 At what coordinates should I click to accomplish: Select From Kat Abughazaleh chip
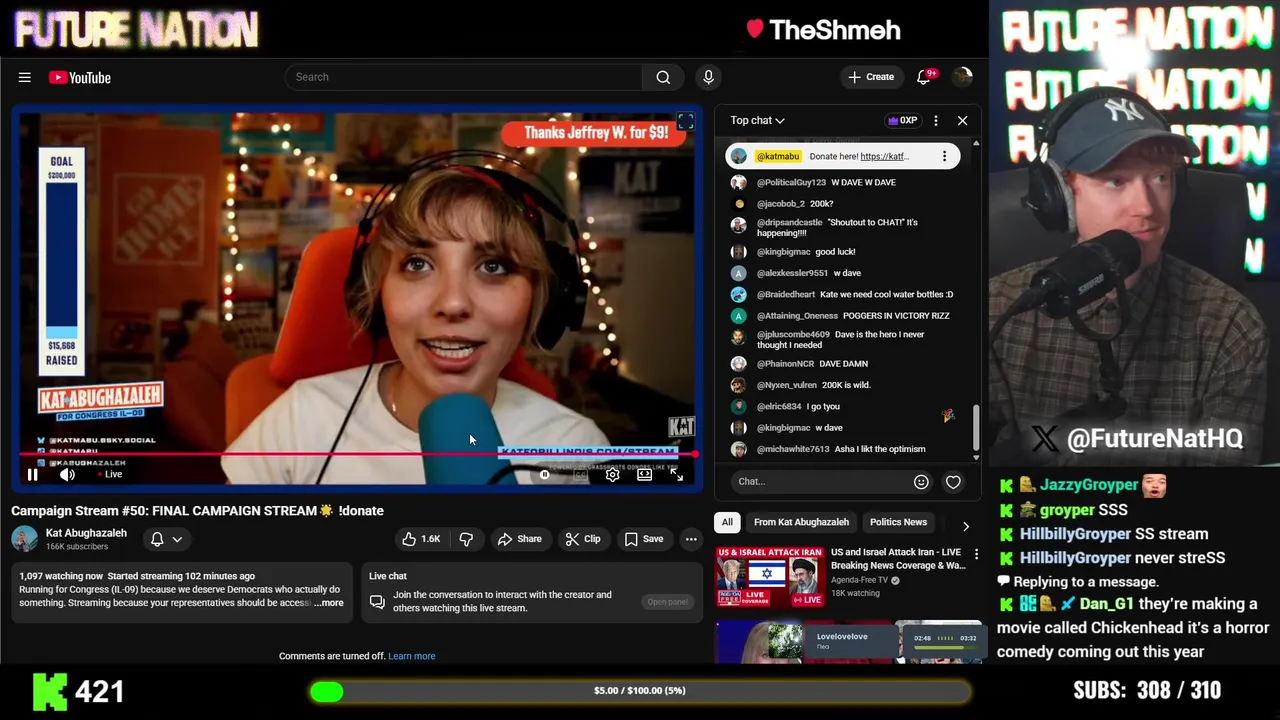click(801, 522)
